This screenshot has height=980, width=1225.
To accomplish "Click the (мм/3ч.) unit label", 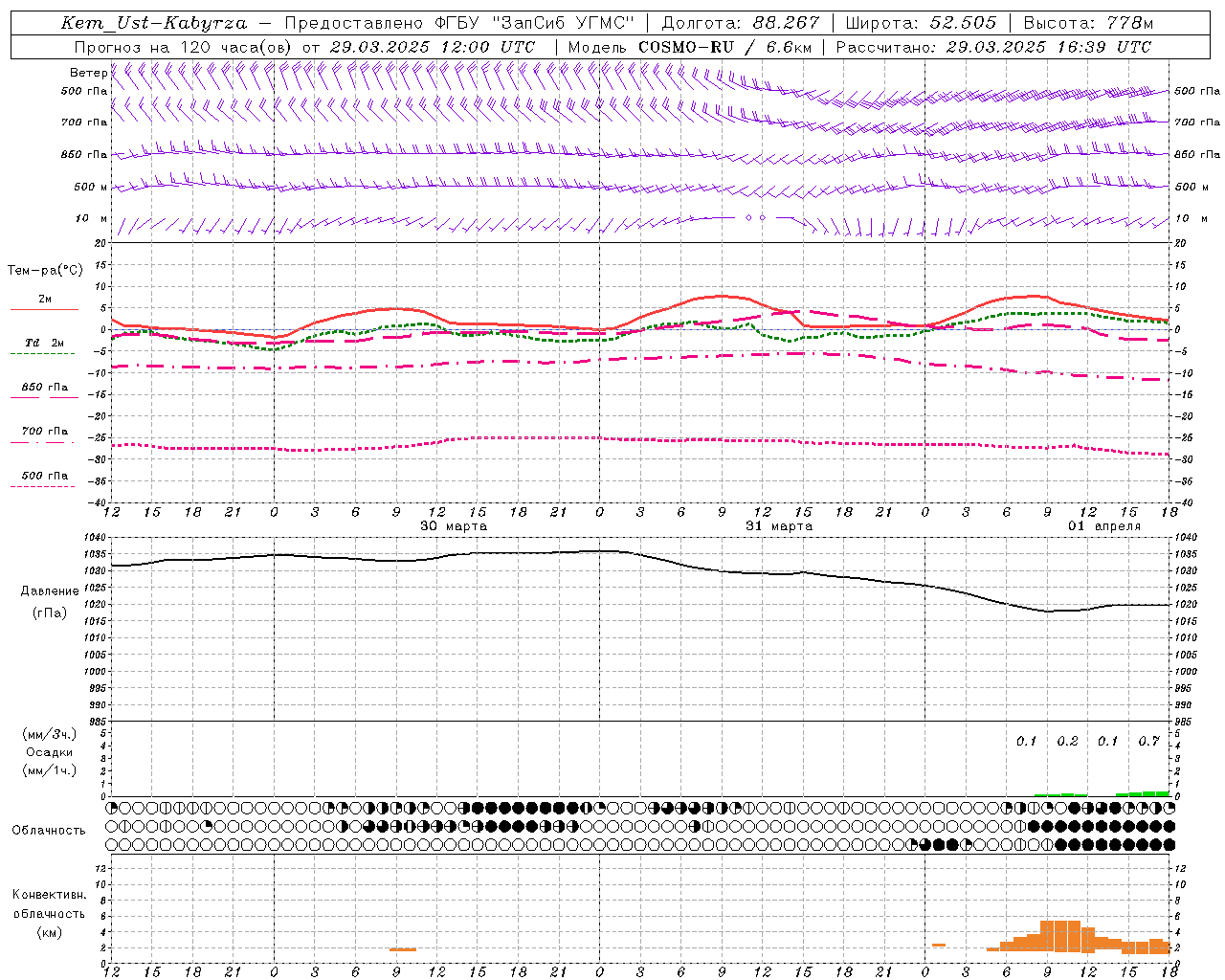I will 50,734.
